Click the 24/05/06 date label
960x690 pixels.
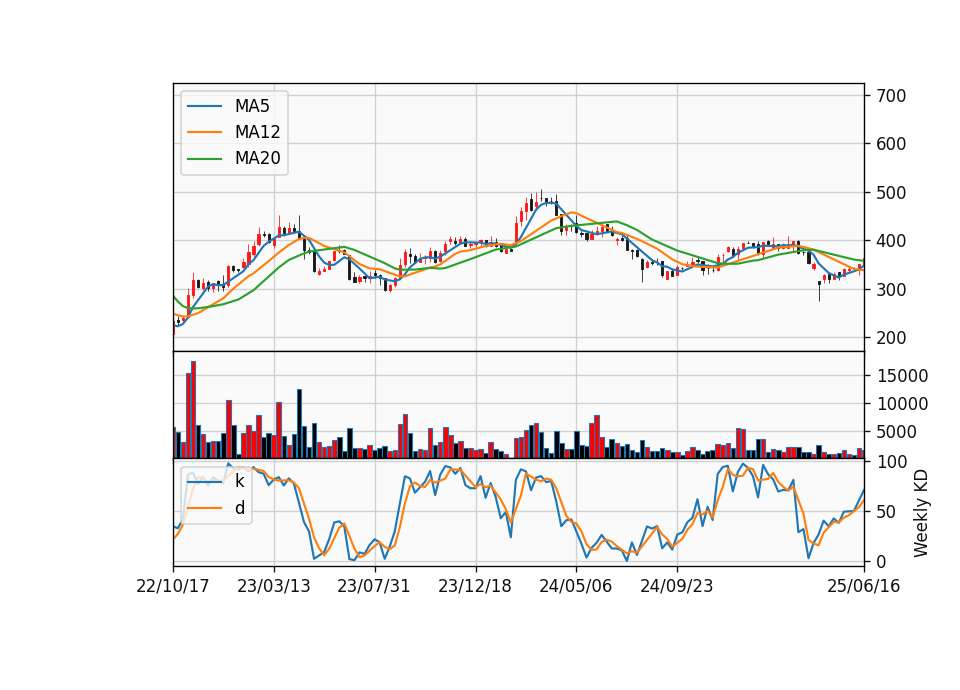tap(576, 586)
